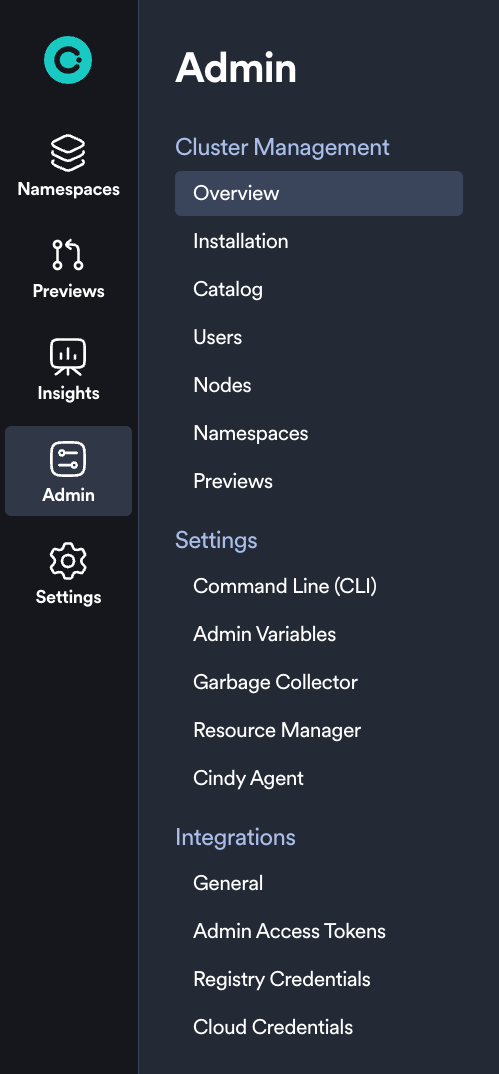This screenshot has height=1074, width=499.
Task: Open the Users admin page
Action: (218, 337)
